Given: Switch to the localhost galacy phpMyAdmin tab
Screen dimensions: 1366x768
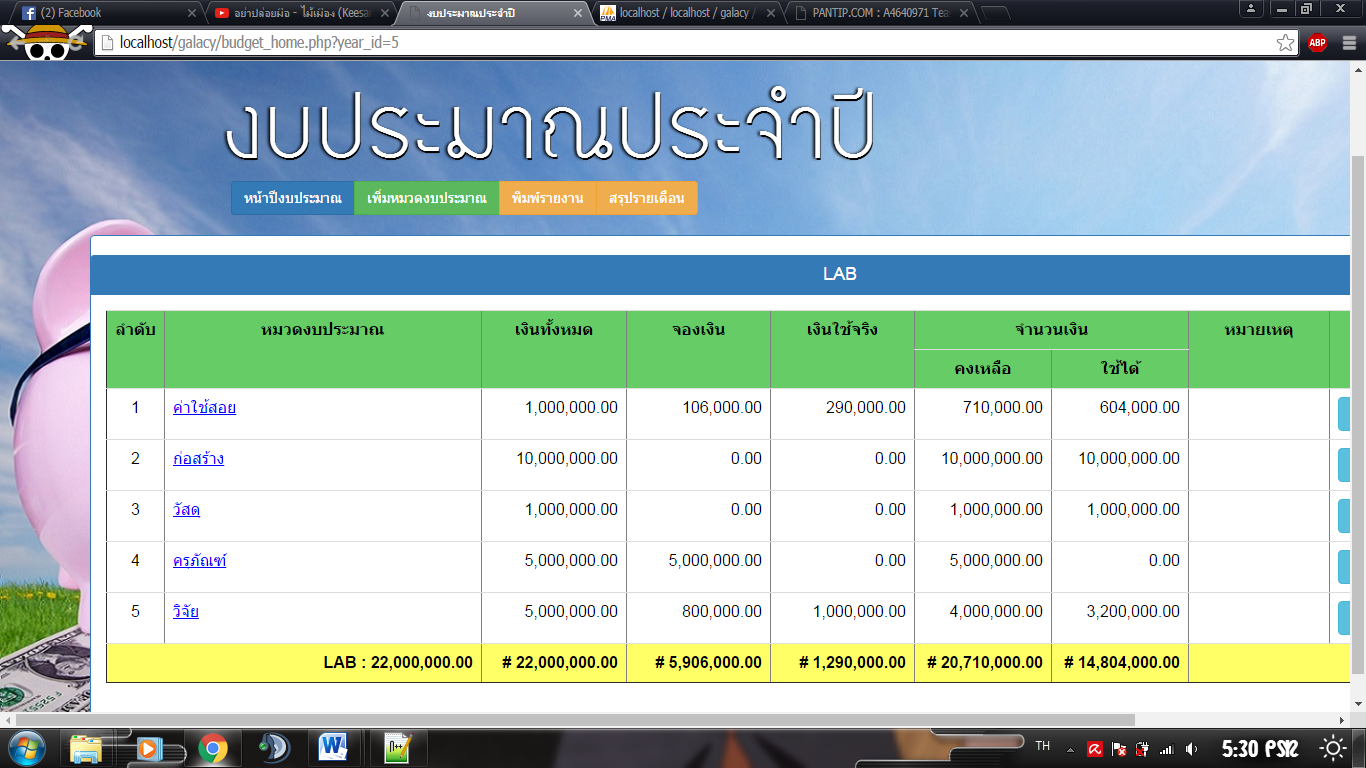Looking at the screenshot, I should (x=686, y=13).
